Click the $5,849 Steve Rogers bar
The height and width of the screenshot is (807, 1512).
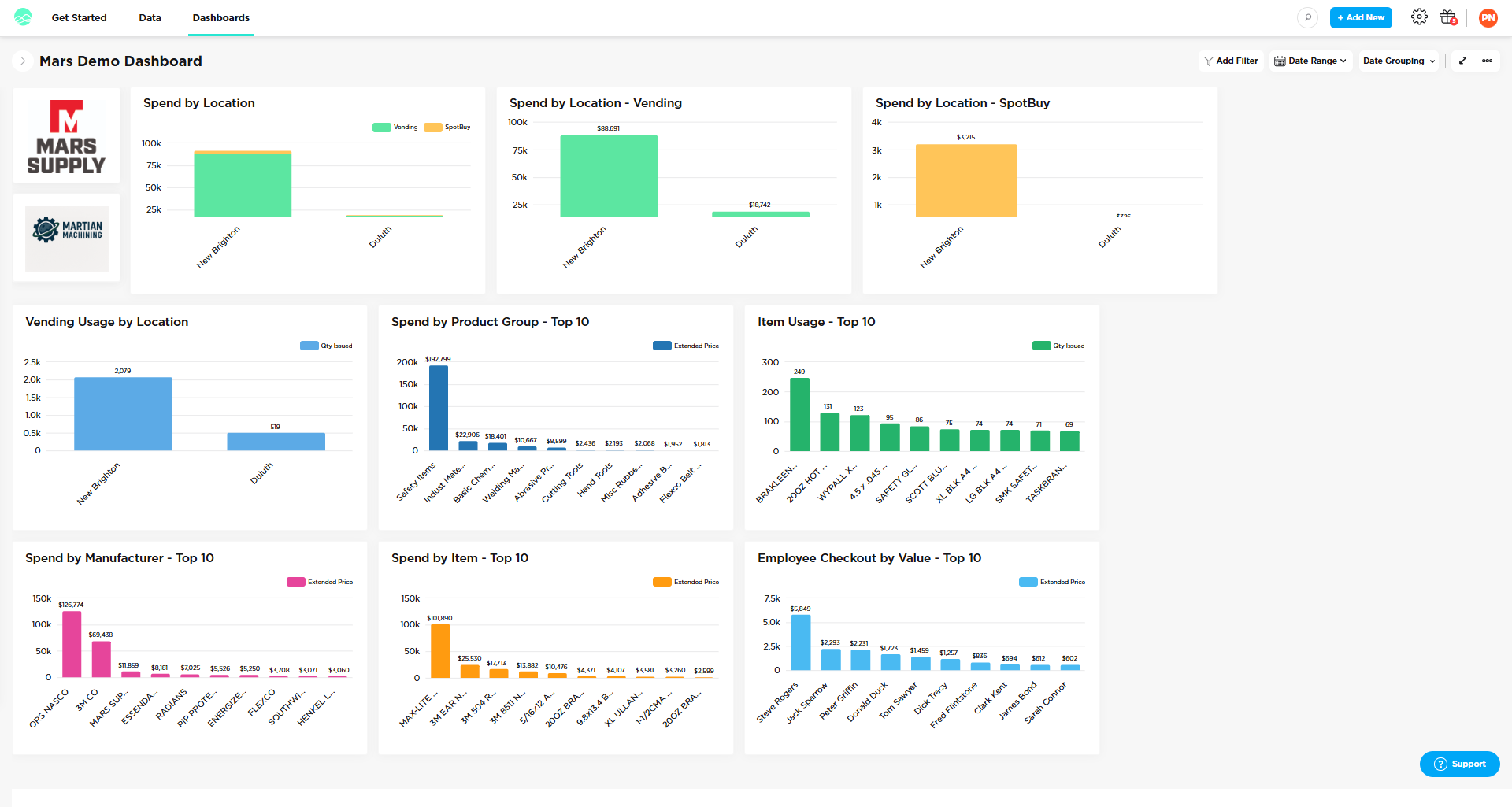[x=800, y=642]
